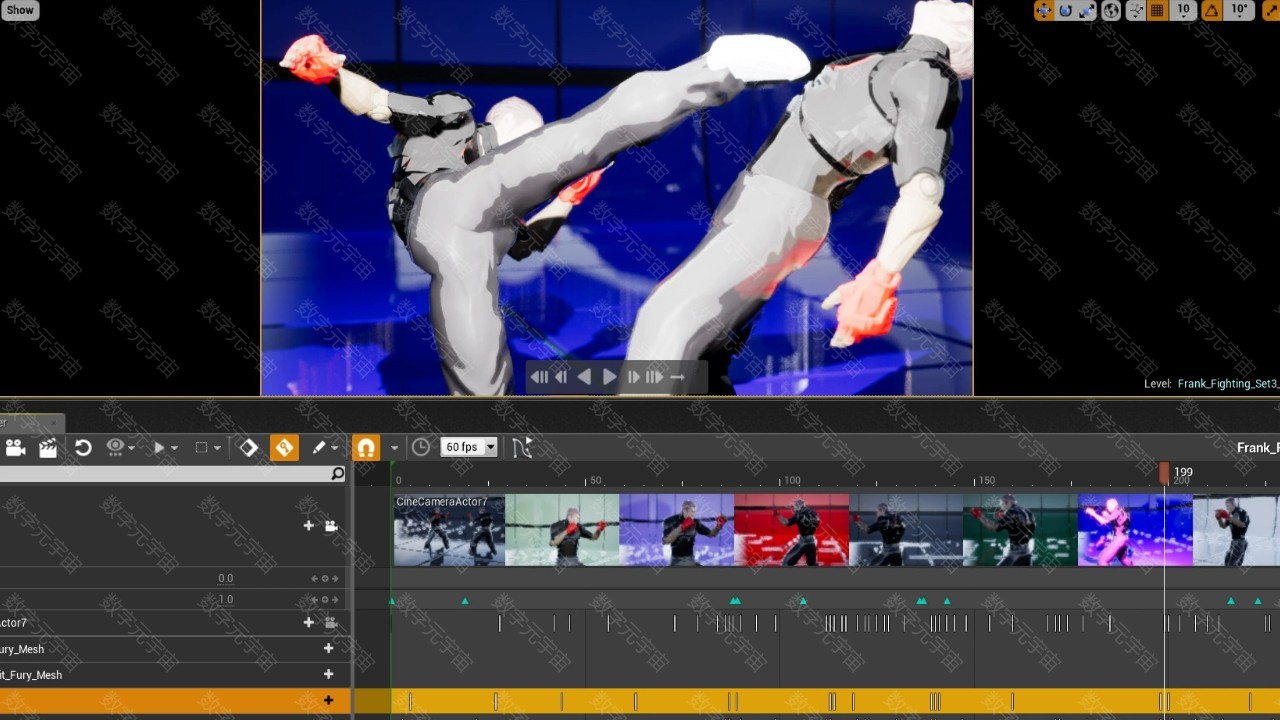Select CineCameraActor7 camera cut thumbnail
The image size is (1280, 720).
[449, 530]
